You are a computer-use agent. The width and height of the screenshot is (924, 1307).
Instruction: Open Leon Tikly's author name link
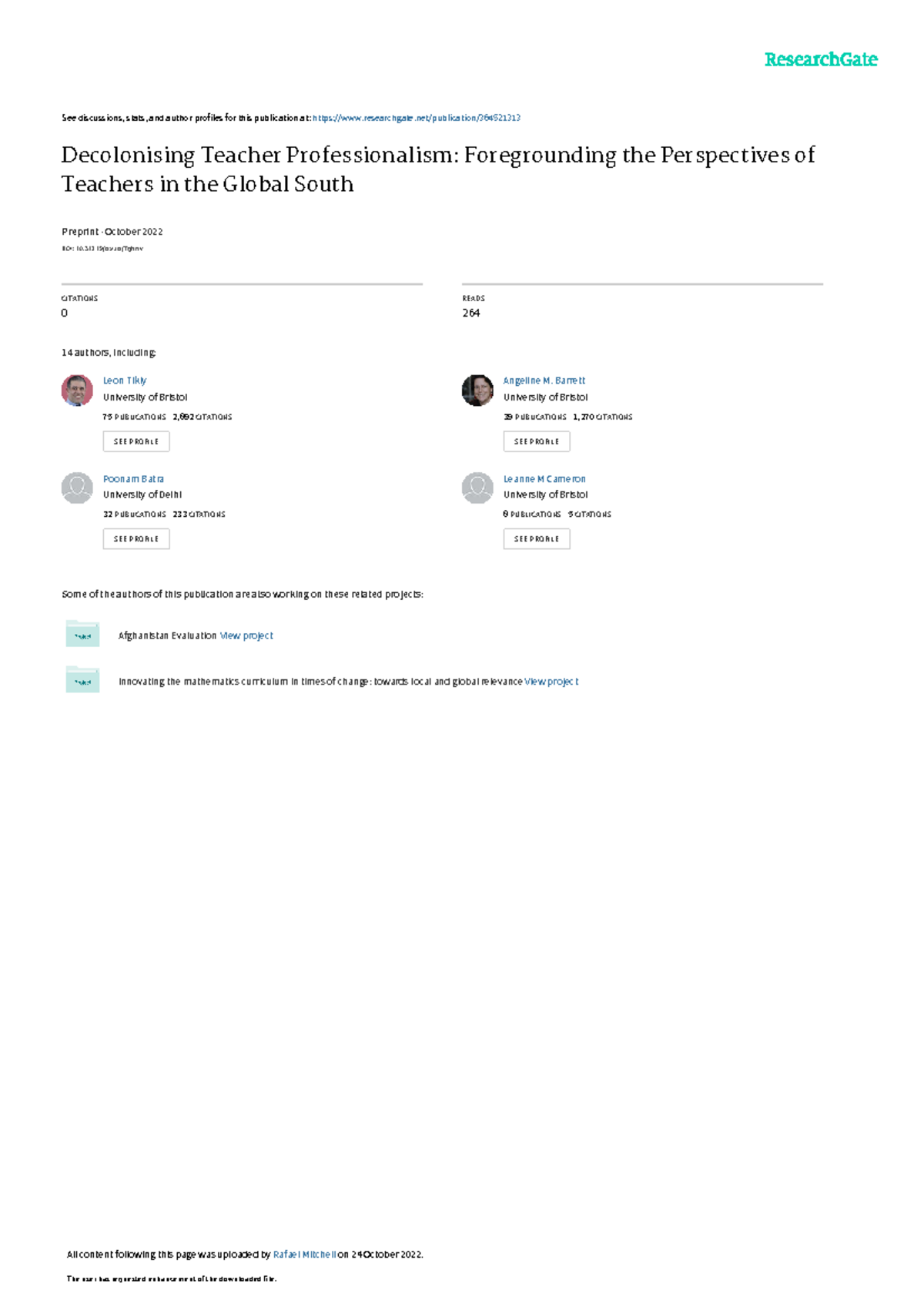125,380
